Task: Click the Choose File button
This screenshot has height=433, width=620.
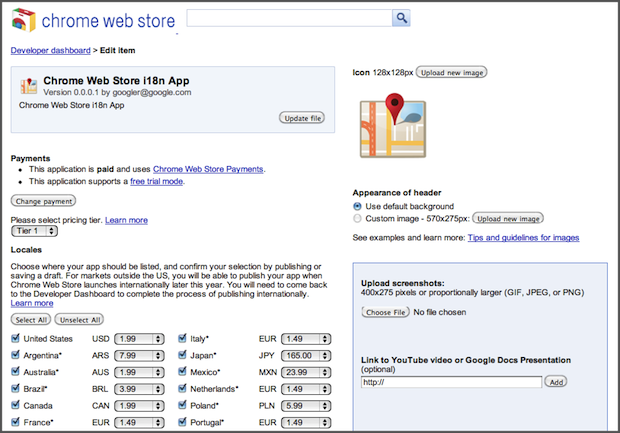Action: click(x=386, y=312)
